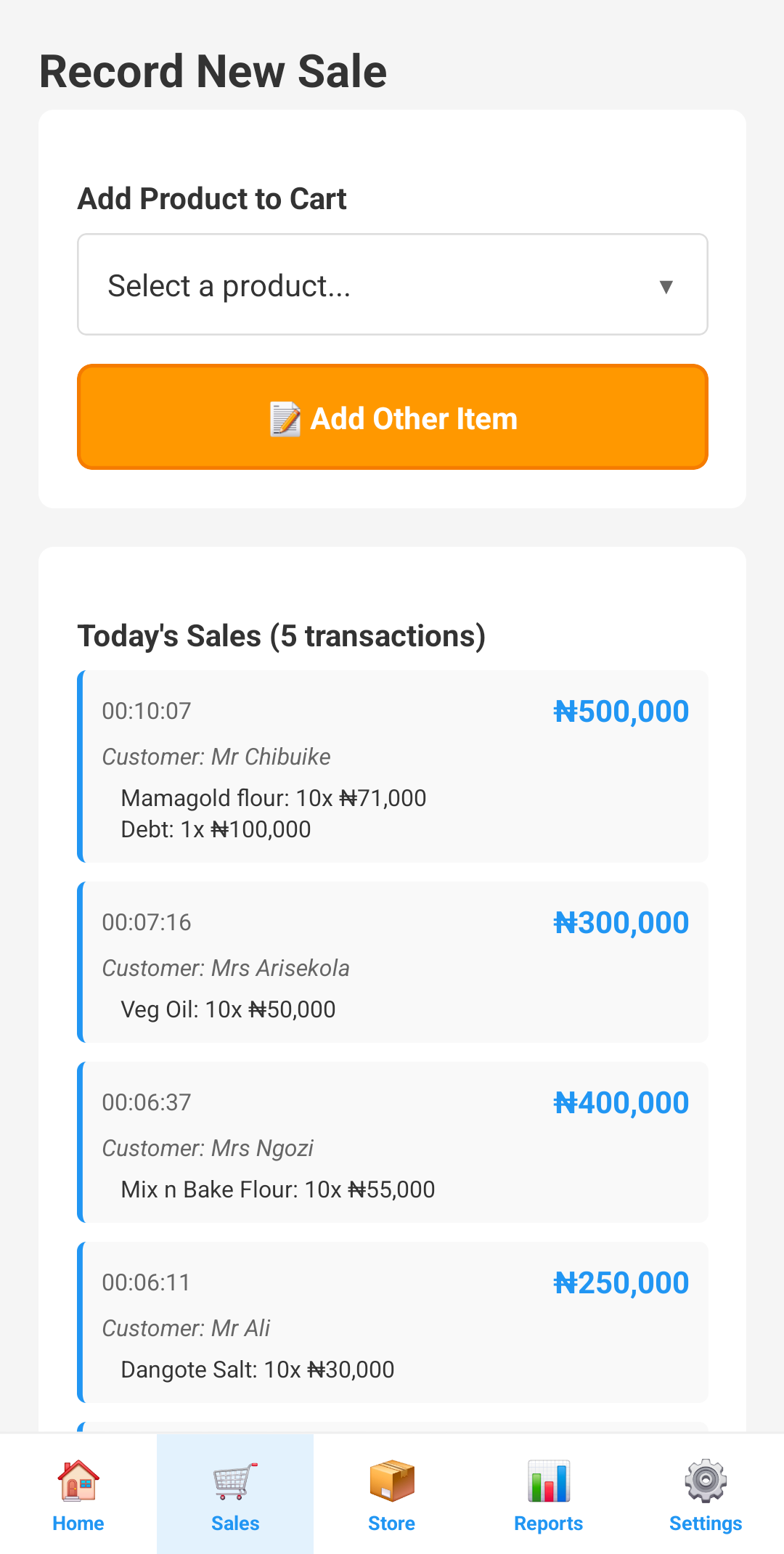Open the Store box icon

pos(392,1480)
